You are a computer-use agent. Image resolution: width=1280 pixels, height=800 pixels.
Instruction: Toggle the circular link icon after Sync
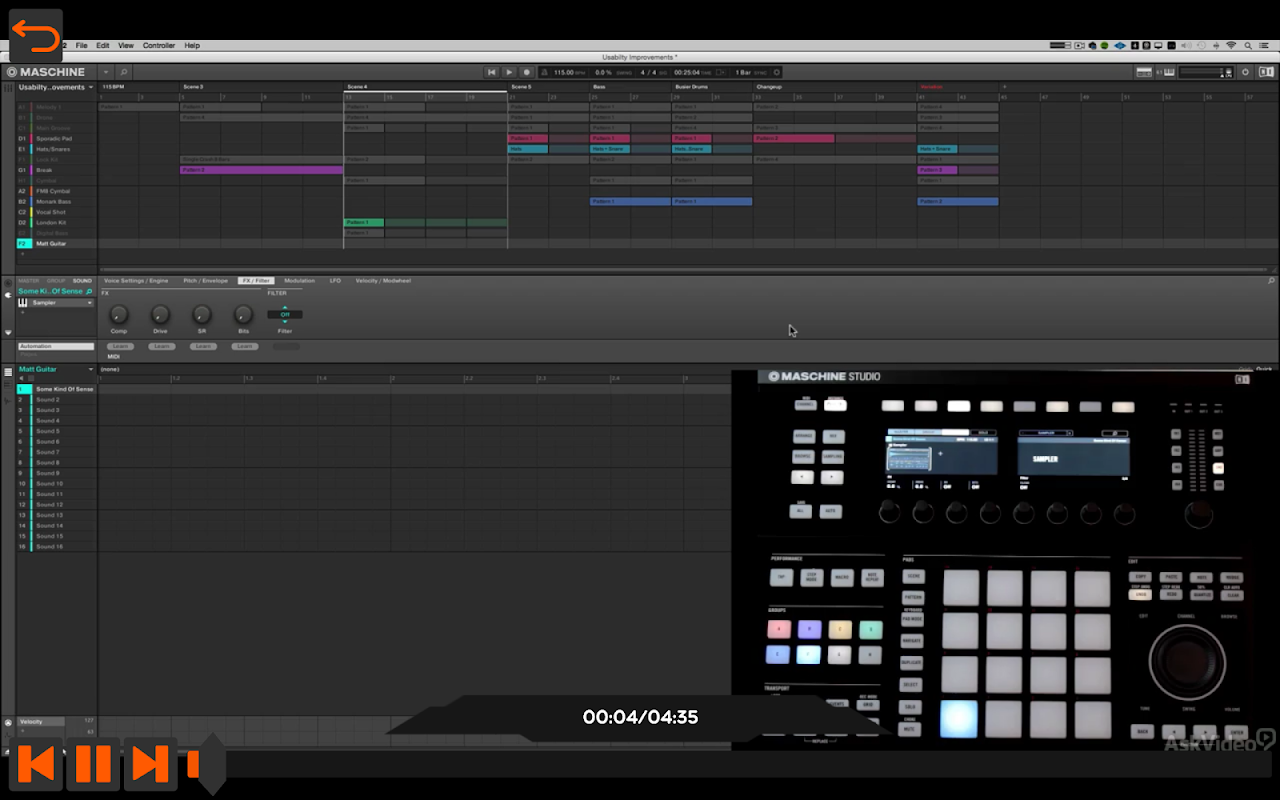(777, 72)
